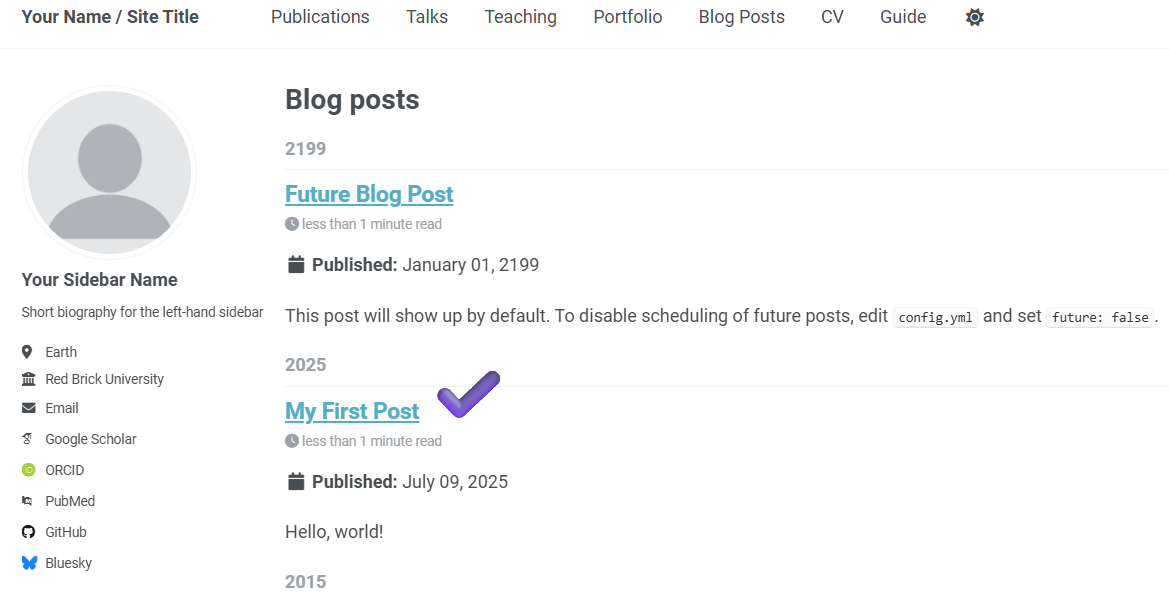Select Blog Posts in navigation bar
The height and width of the screenshot is (599, 1169).
tap(741, 17)
